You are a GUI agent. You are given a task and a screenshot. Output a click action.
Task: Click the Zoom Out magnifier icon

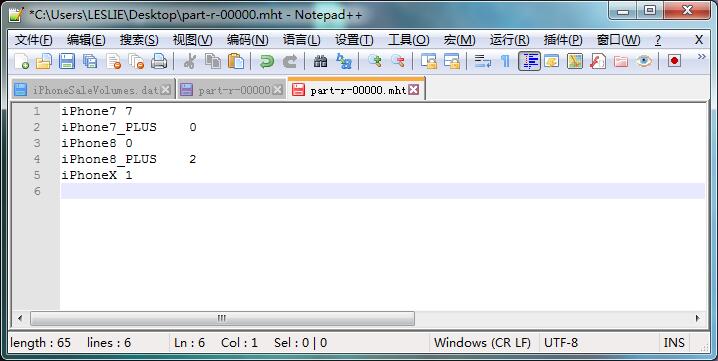(397, 61)
